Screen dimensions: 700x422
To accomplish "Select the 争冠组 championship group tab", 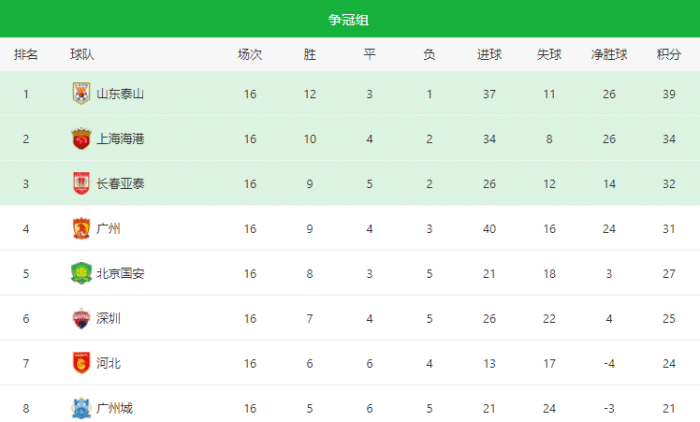I will [350, 19].
